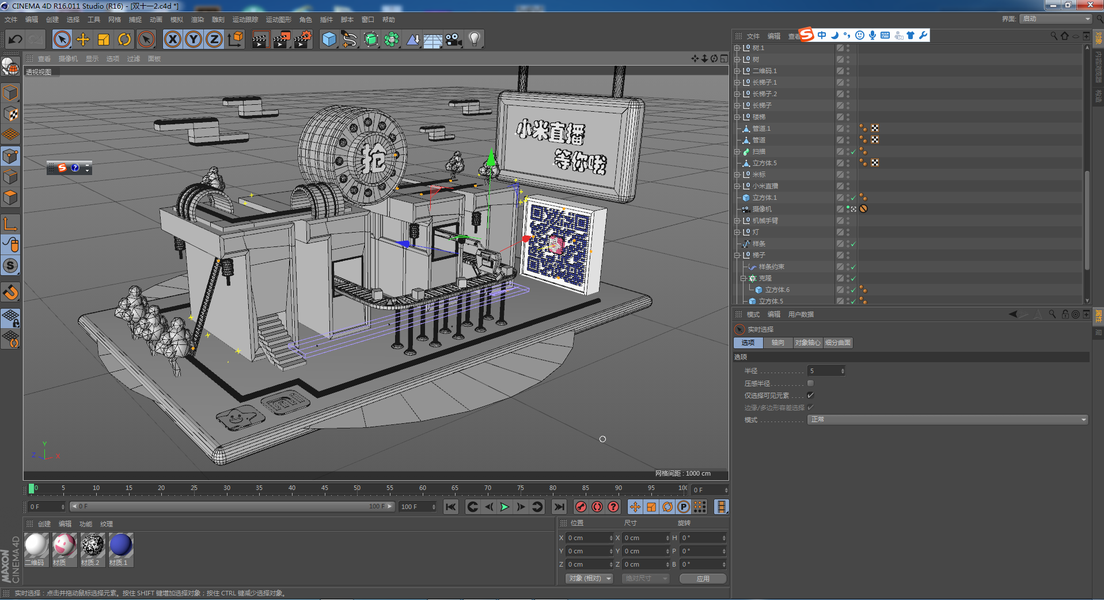The height and width of the screenshot is (600, 1104).
Task: Enable the 压感半径 checkbox
Action: [810, 383]
